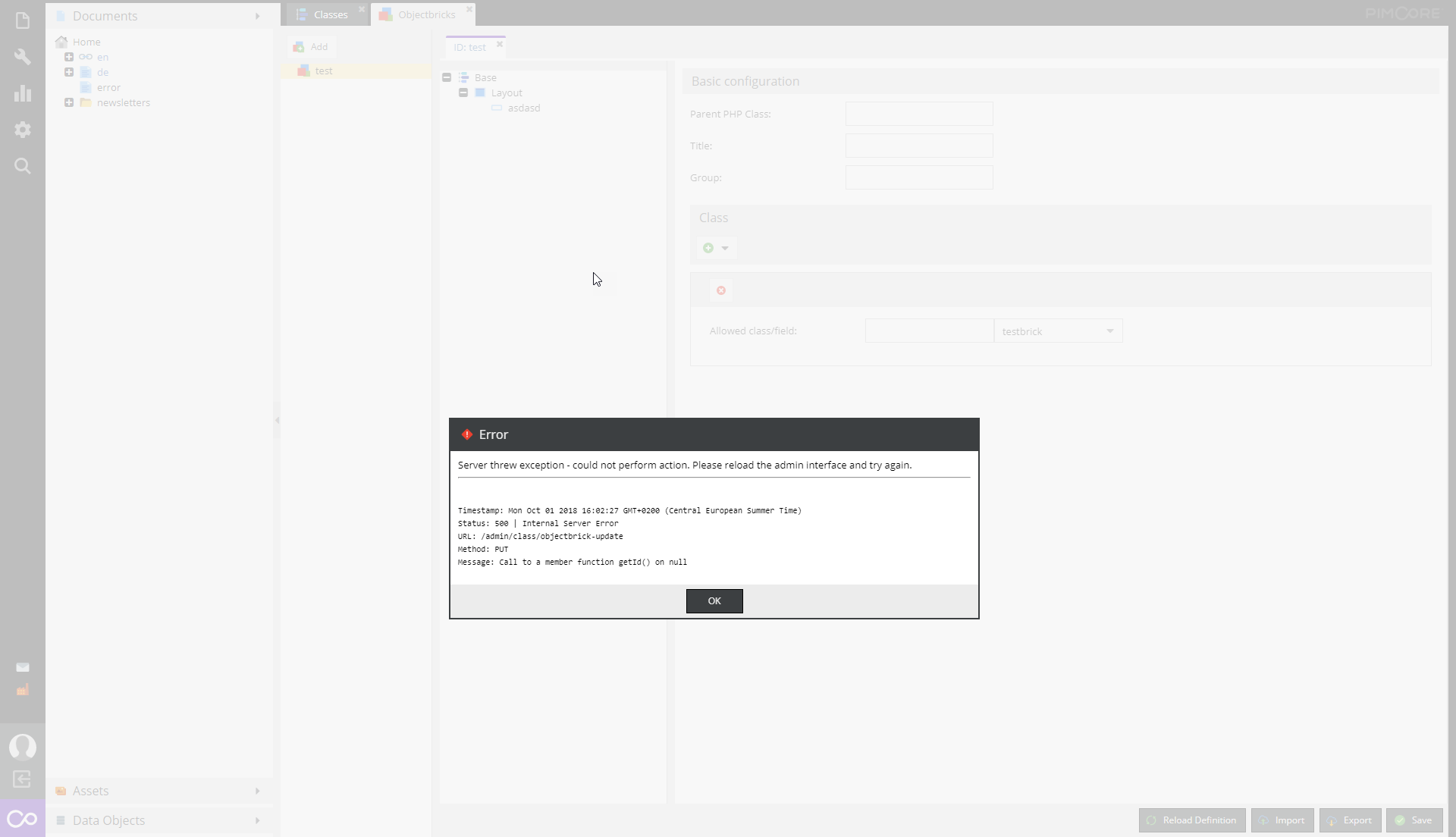Open the Marketing chart icon in sidebar

pos(23,93)
